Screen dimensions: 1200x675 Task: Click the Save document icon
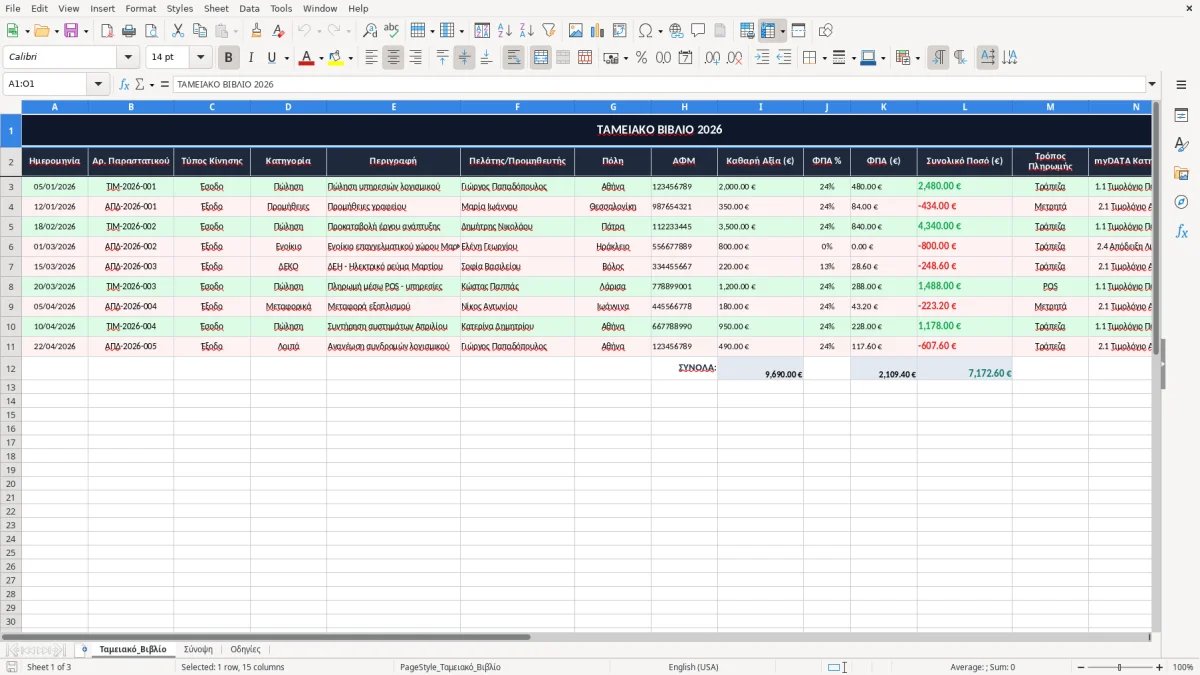(x=70, y=31)
